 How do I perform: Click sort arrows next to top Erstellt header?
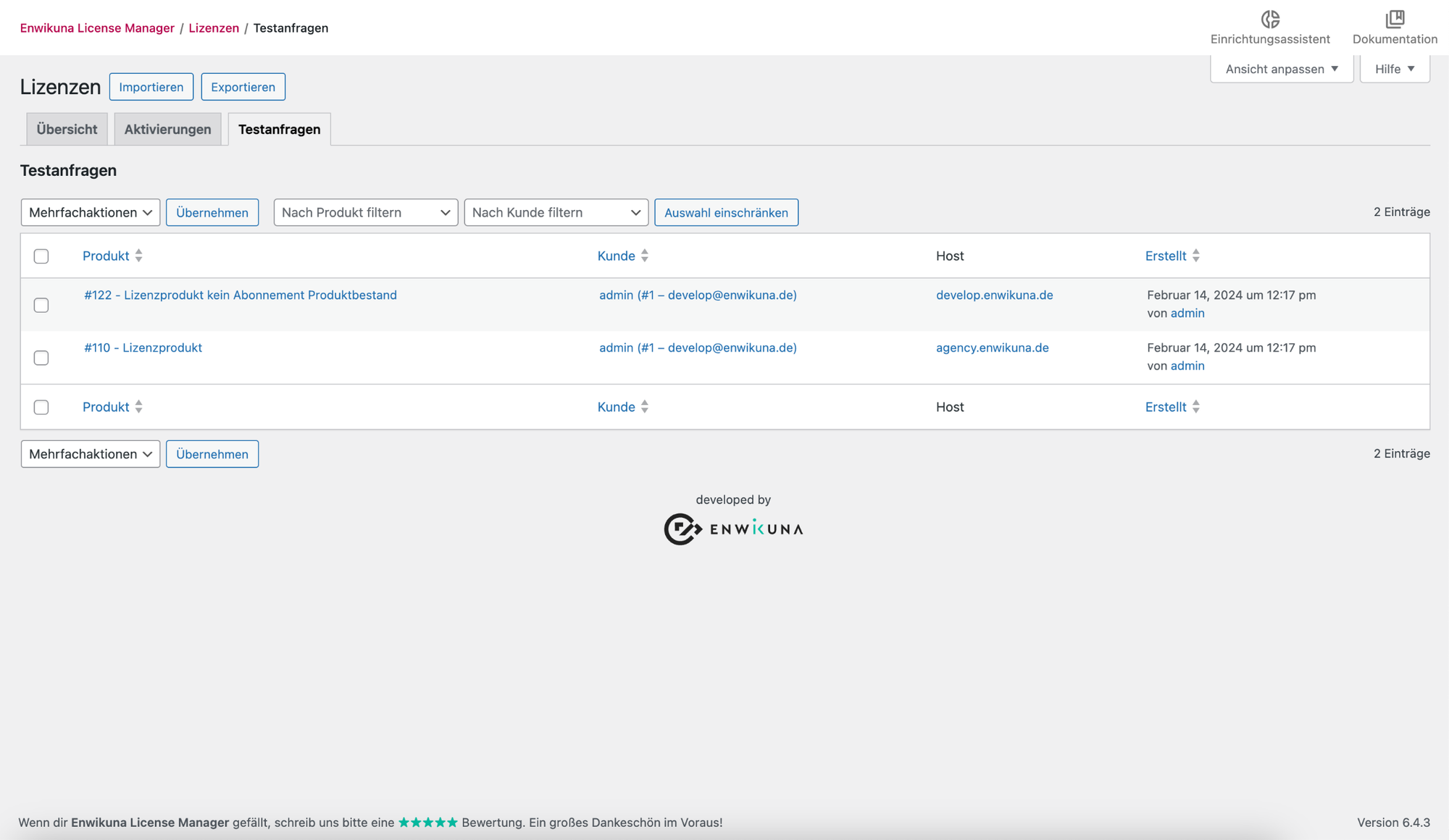click(1196, 256)
